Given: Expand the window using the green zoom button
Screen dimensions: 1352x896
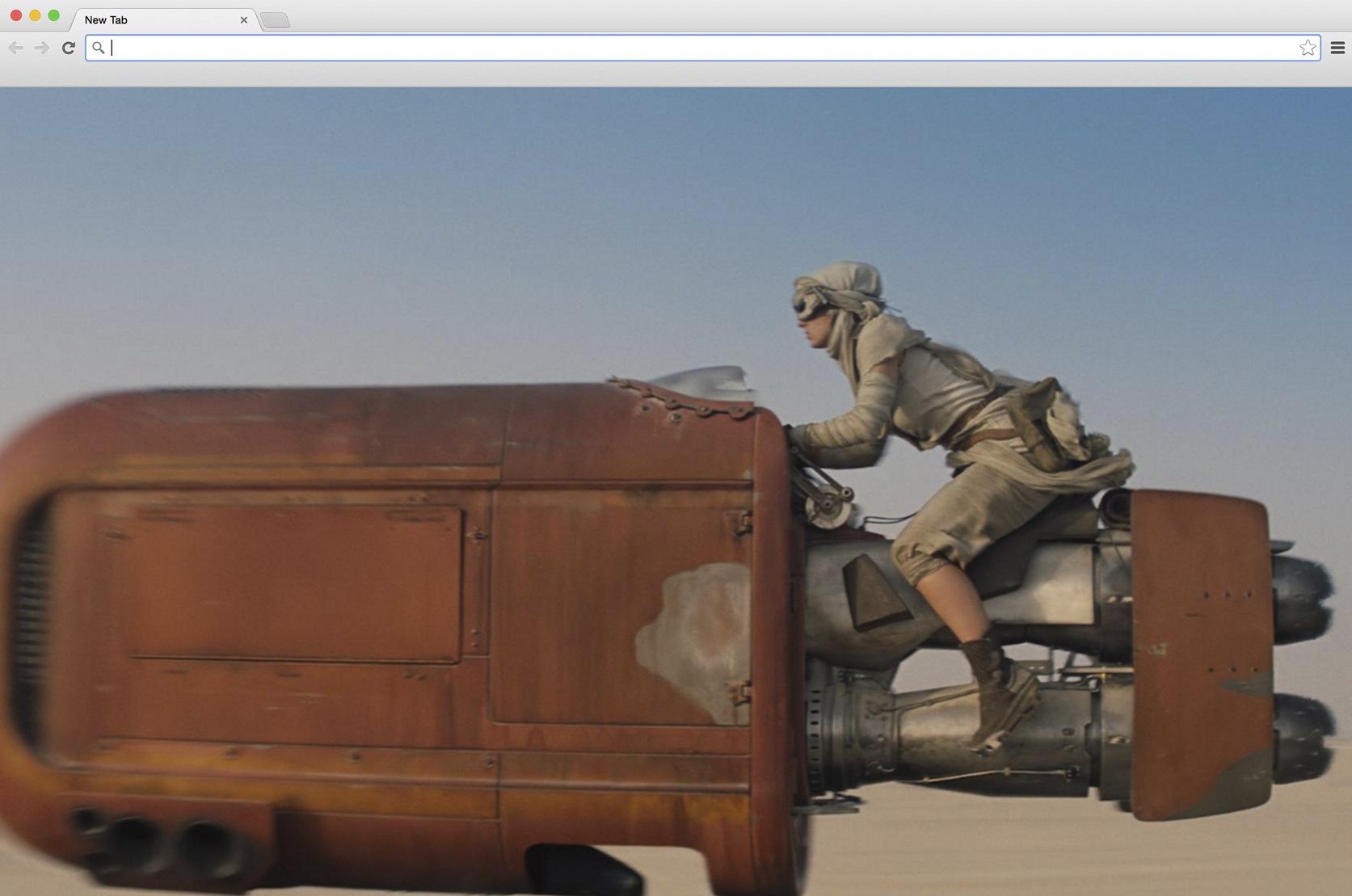Looking at the screenshot, I should point(53,15).
